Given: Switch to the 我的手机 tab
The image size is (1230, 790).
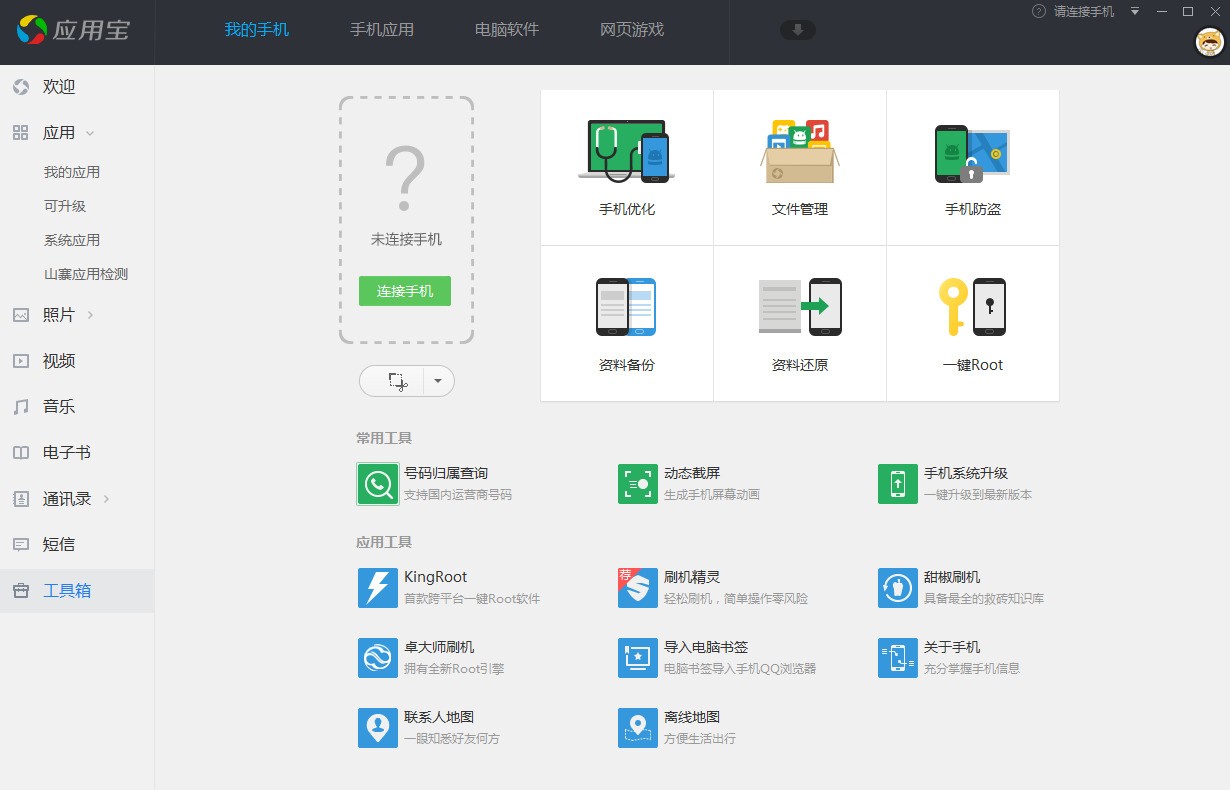Looking at the screenshot, I should tap(257, 30).
